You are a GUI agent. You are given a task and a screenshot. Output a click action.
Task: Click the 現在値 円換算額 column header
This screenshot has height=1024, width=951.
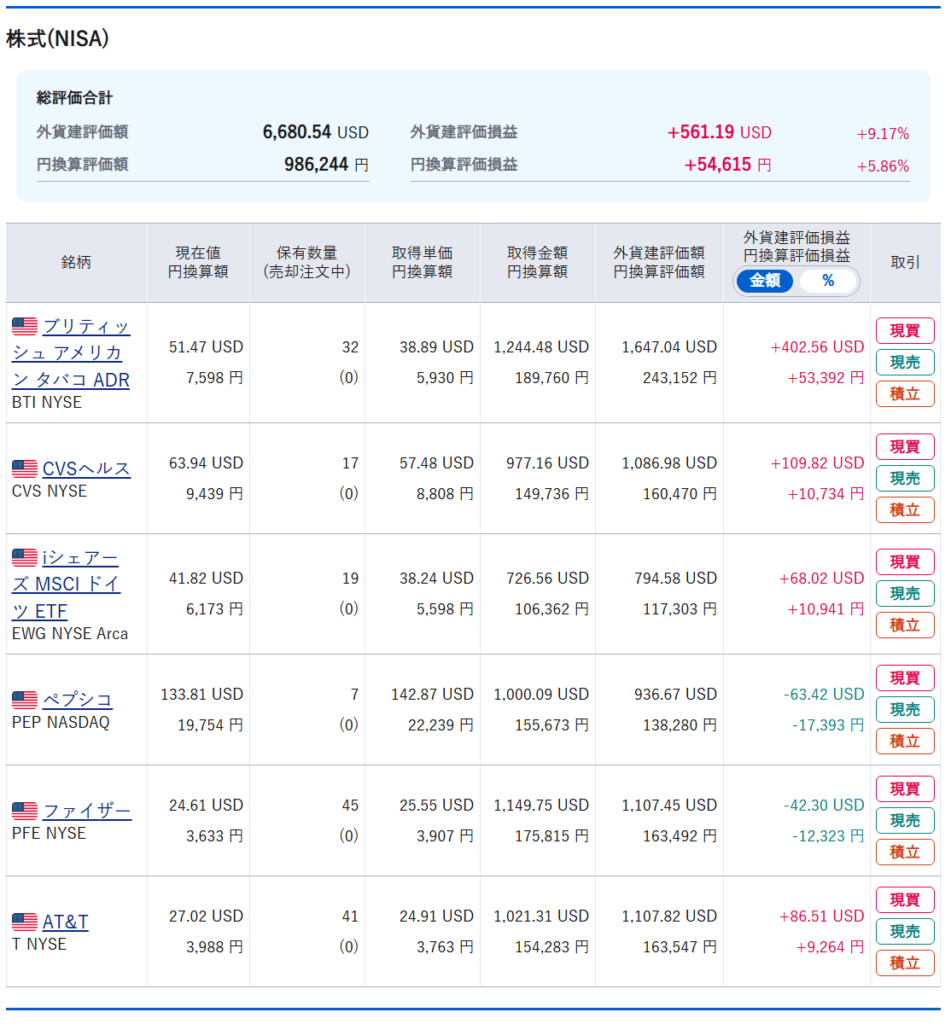coord(198,263)
